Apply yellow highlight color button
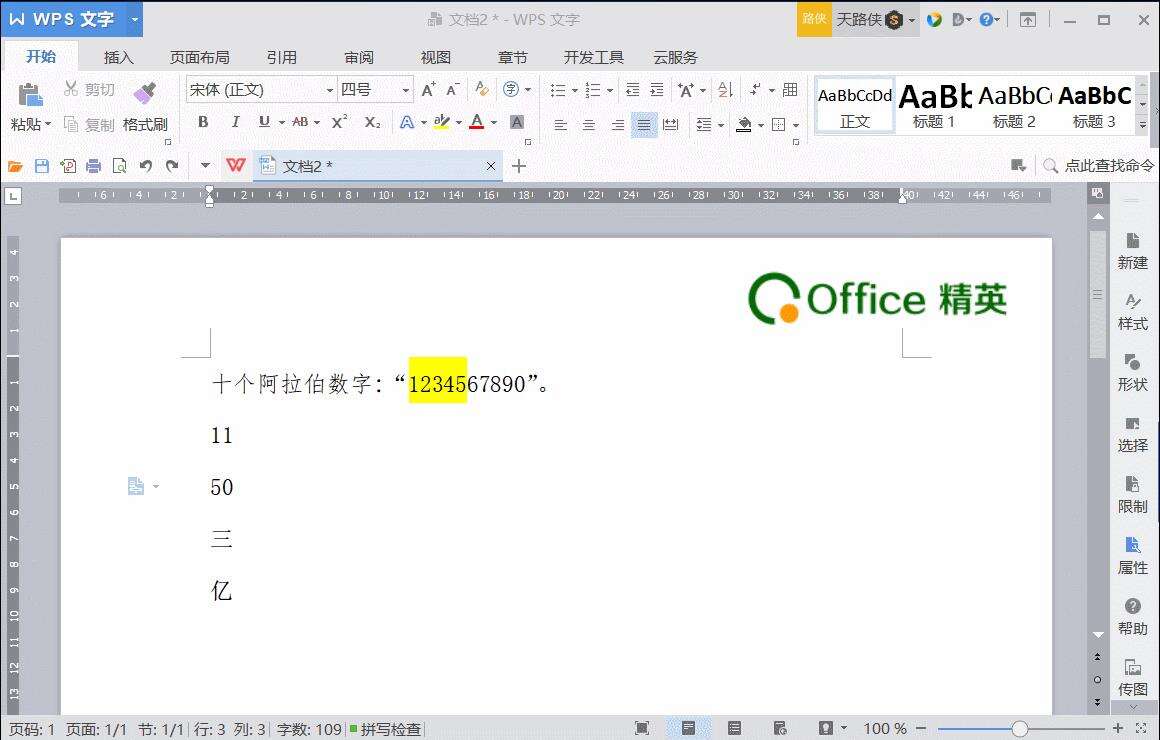This screenshot has width=1160, height=740. [x=442, y=122]
